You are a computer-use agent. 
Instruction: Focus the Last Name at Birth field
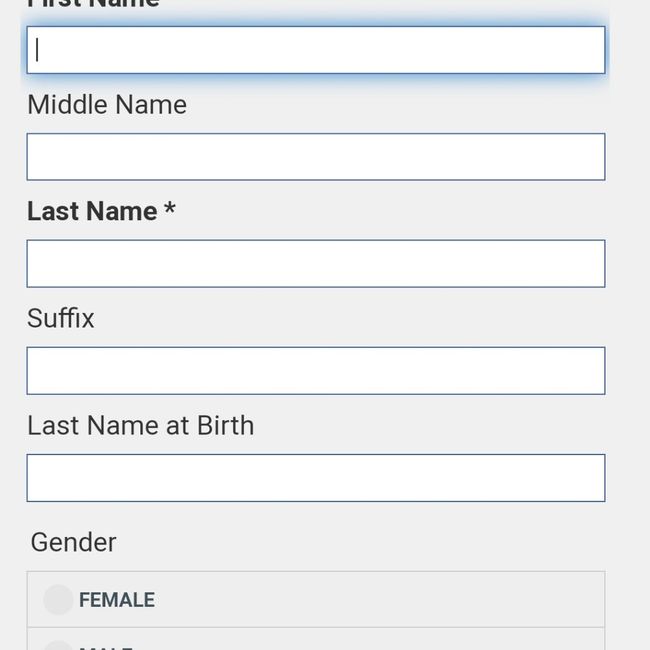[315, 478]
